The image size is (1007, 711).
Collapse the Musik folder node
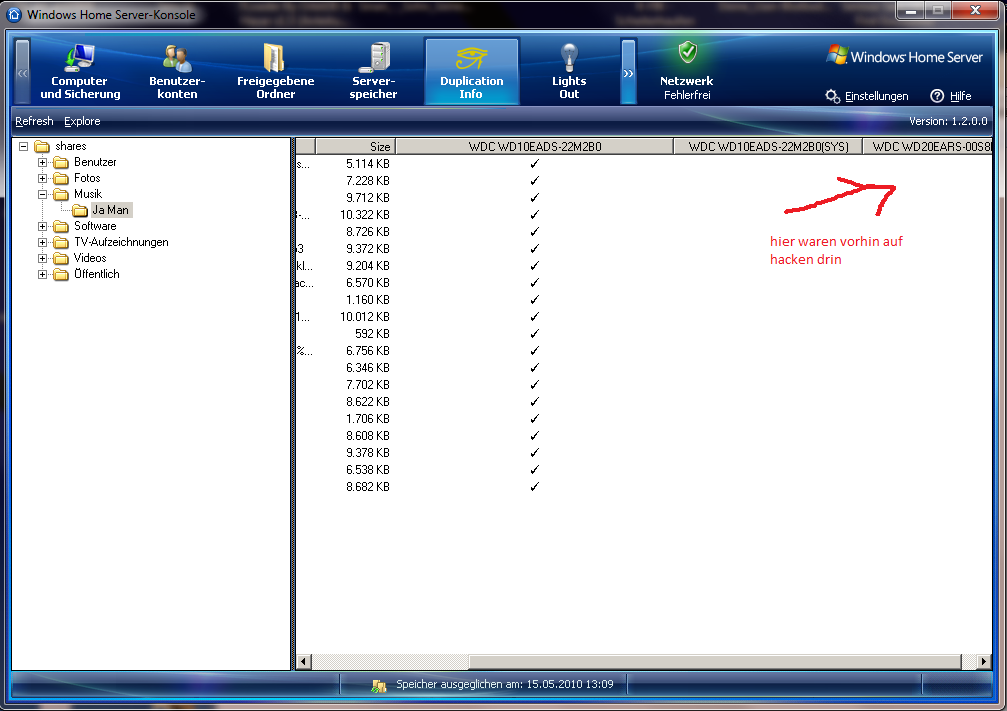42,195
